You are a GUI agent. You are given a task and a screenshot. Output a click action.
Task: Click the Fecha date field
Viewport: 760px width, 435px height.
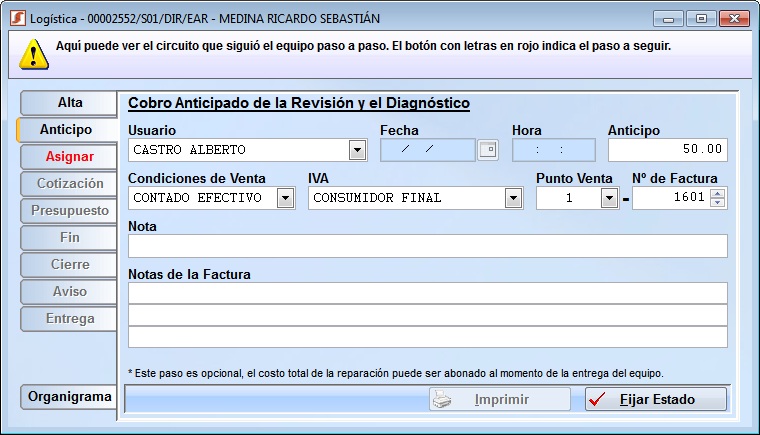(x=427, y=150)
